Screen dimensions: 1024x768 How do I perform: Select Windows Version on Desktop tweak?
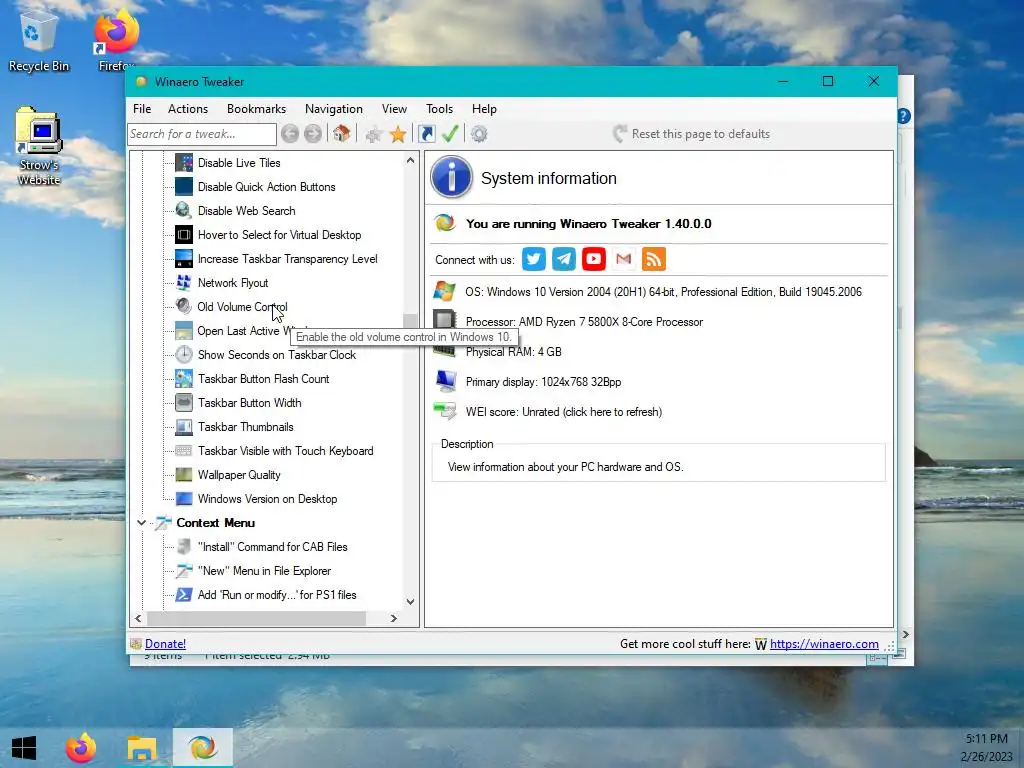click(267, 499)
